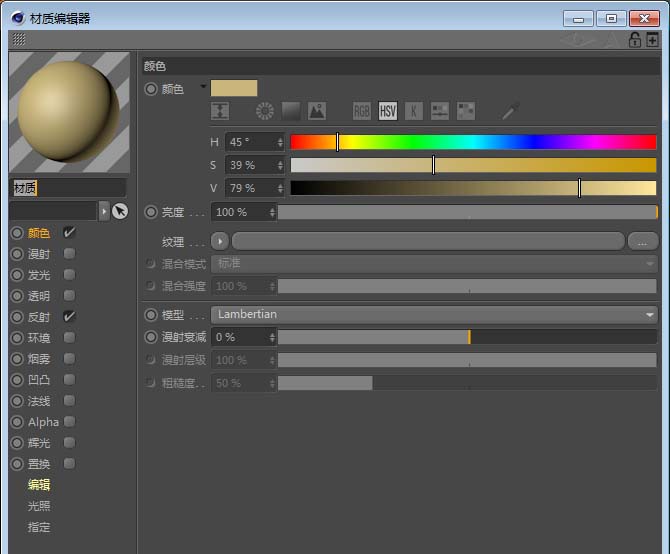This screenshot has width=670, height=554.
Task: Enable the 透明 channel checkbox
Action: tap(69, 296)
